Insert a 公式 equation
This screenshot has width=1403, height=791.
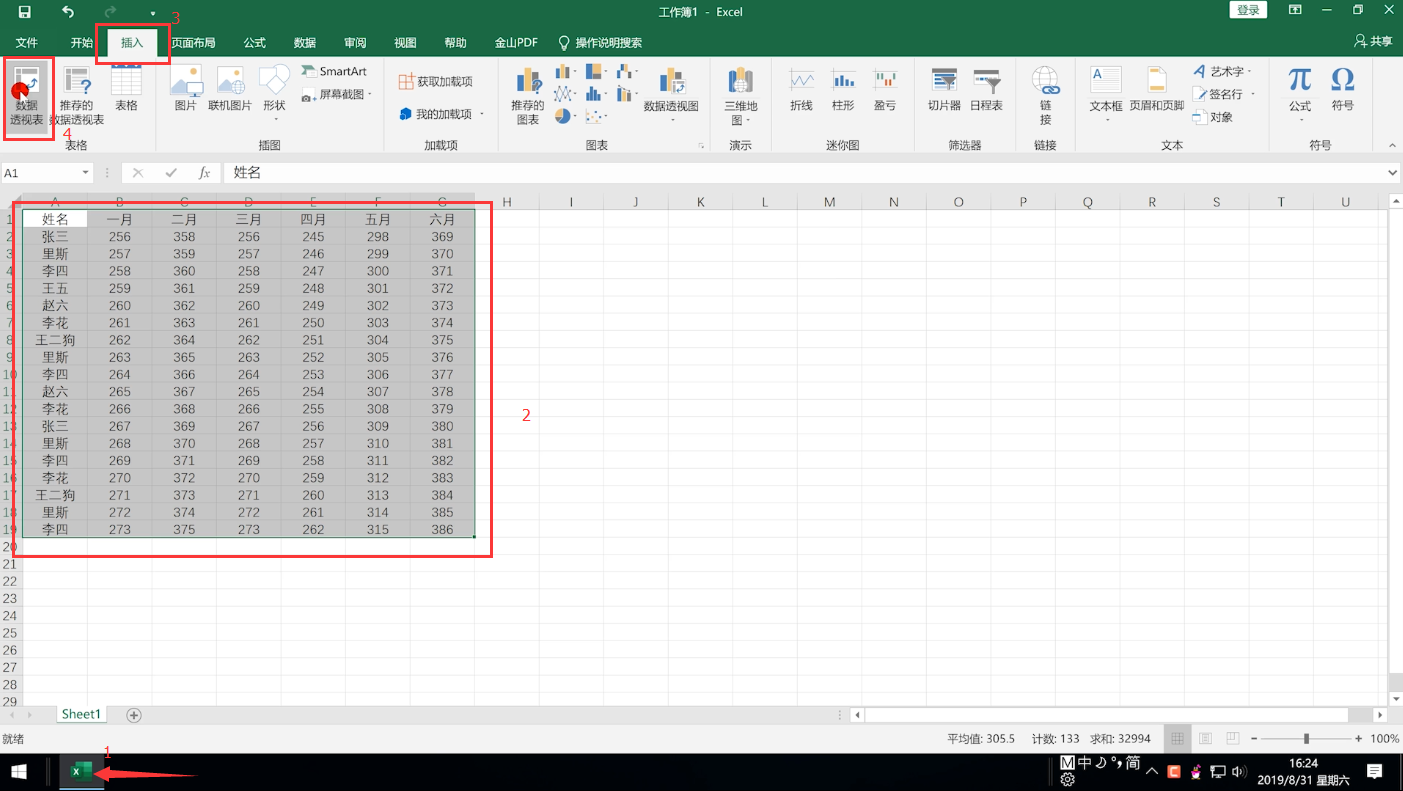tap(1300, 94)
